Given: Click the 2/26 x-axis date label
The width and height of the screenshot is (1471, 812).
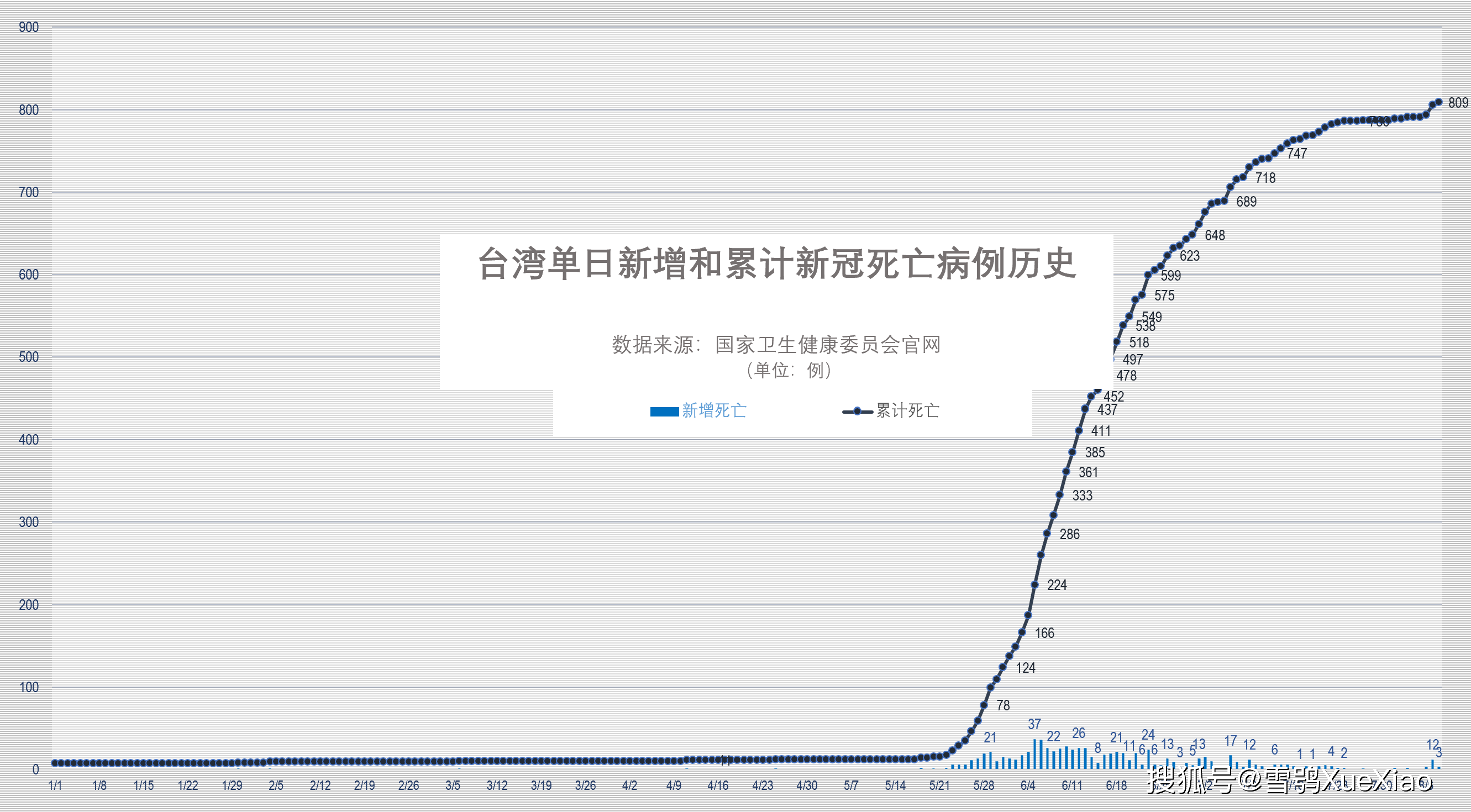Looking at the screenshot, I should pos(409,785).
